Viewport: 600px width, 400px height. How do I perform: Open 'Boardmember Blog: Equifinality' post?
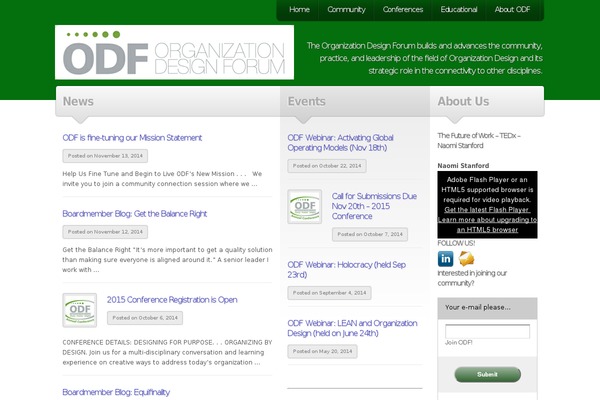116,392
